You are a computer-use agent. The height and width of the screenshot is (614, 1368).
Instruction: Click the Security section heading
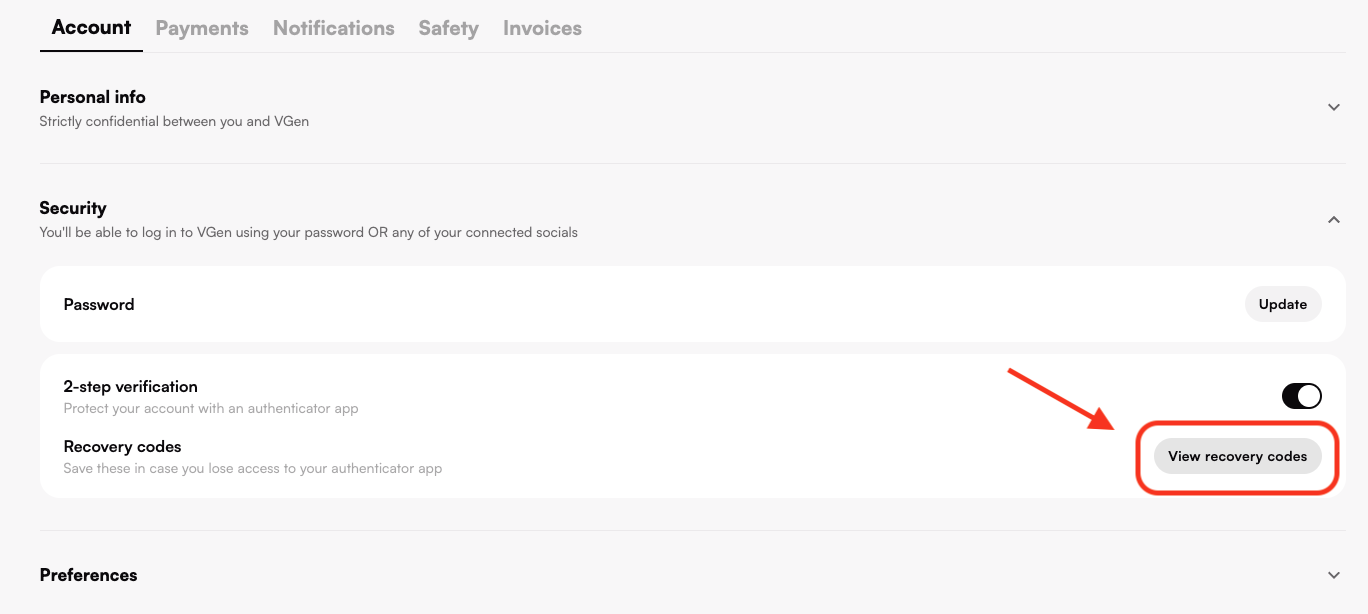73,208
